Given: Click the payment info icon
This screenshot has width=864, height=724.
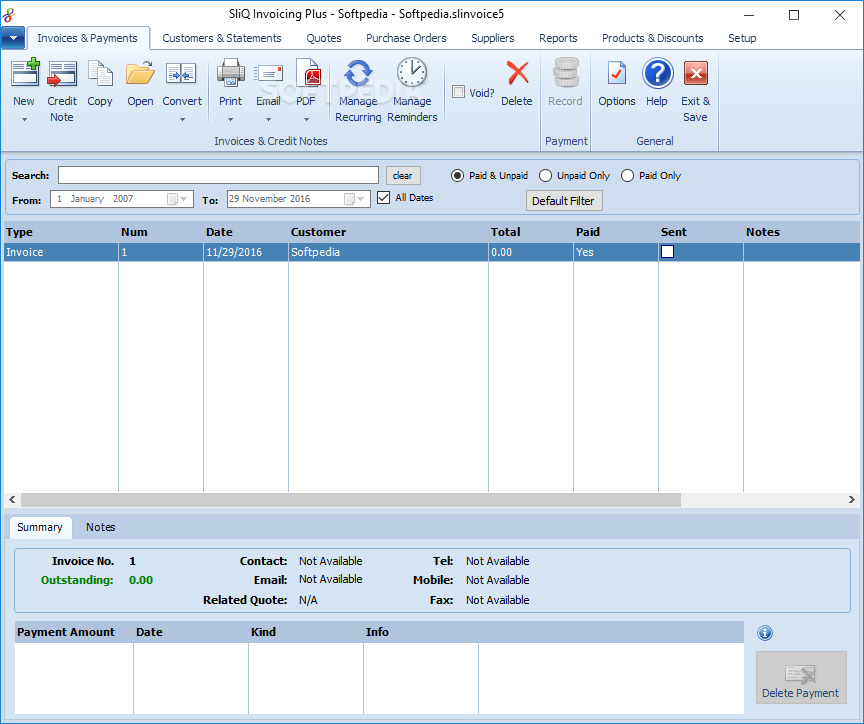Looking at the screenshot, I should [x=765, y=633].
